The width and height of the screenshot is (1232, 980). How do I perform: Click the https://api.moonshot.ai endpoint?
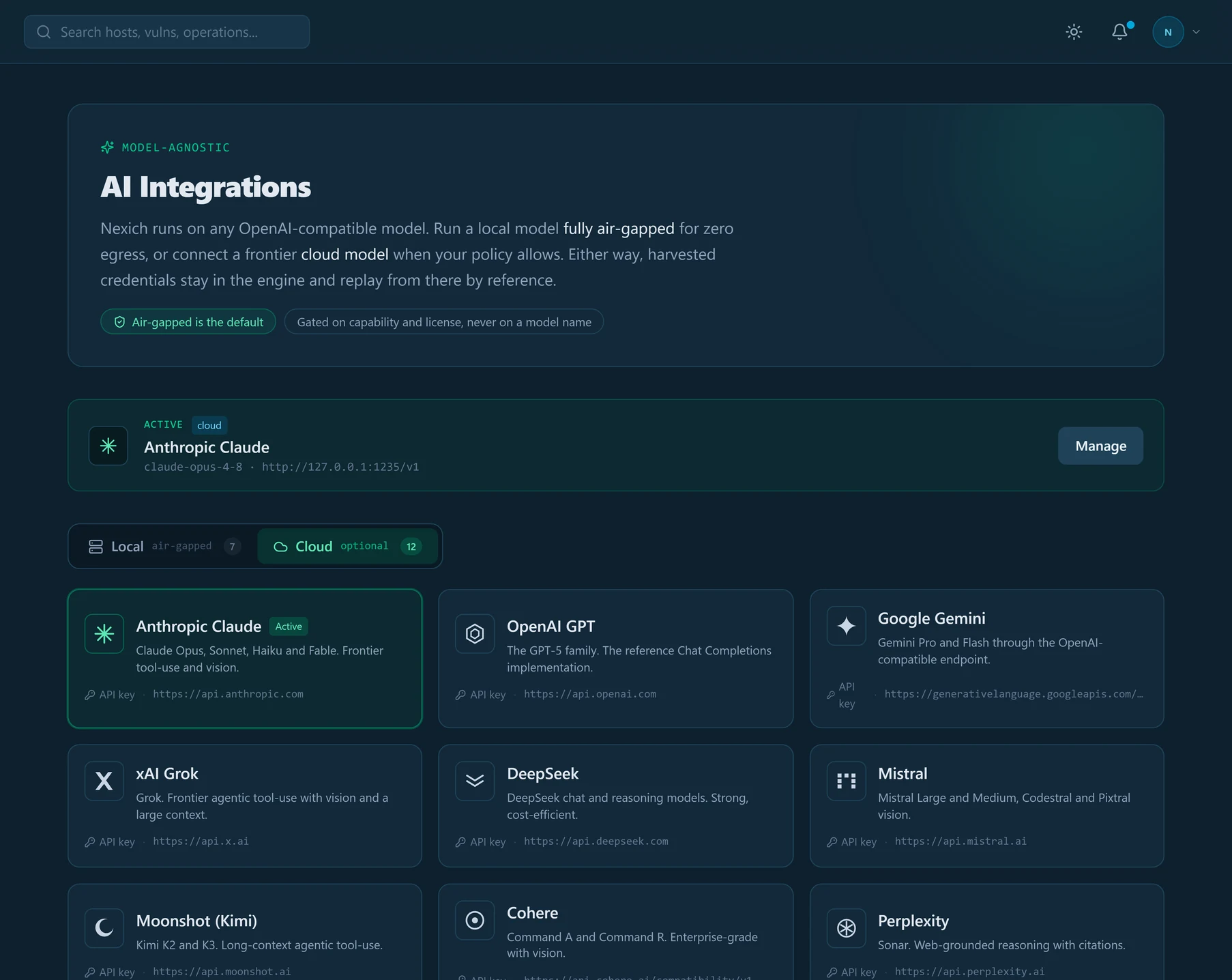(x=222, y=971)
